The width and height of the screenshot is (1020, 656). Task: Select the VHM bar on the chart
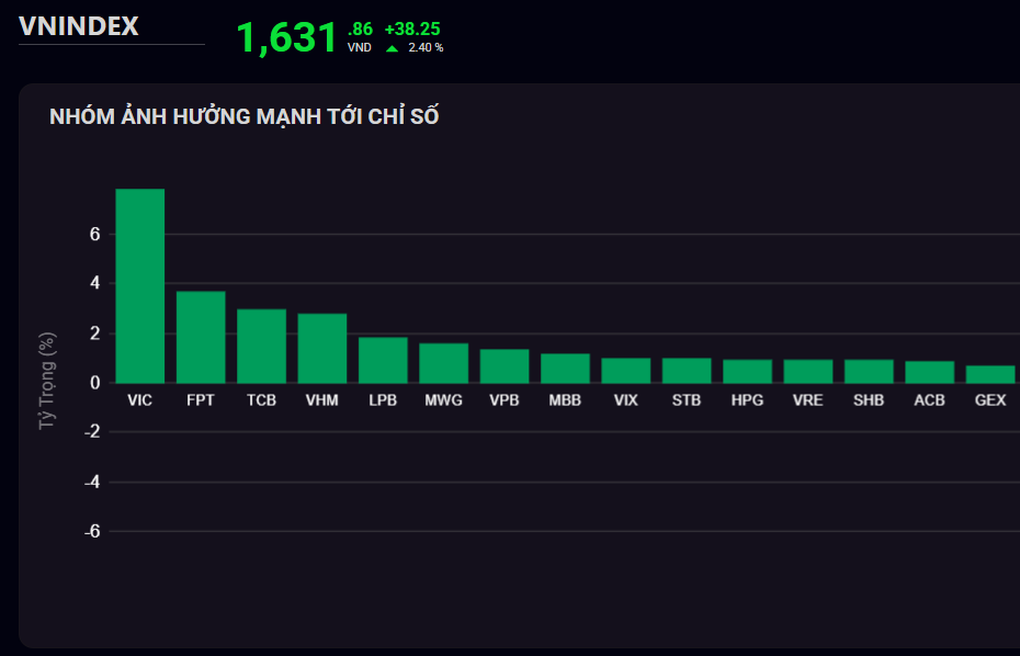pyautogui.click(x=321, y=348)
